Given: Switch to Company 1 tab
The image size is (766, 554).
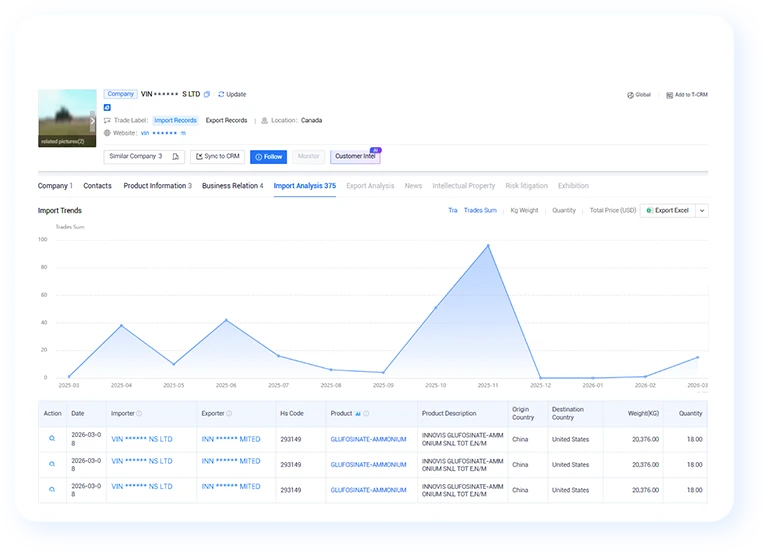Looking at the screenshot, I should point(55,186).
